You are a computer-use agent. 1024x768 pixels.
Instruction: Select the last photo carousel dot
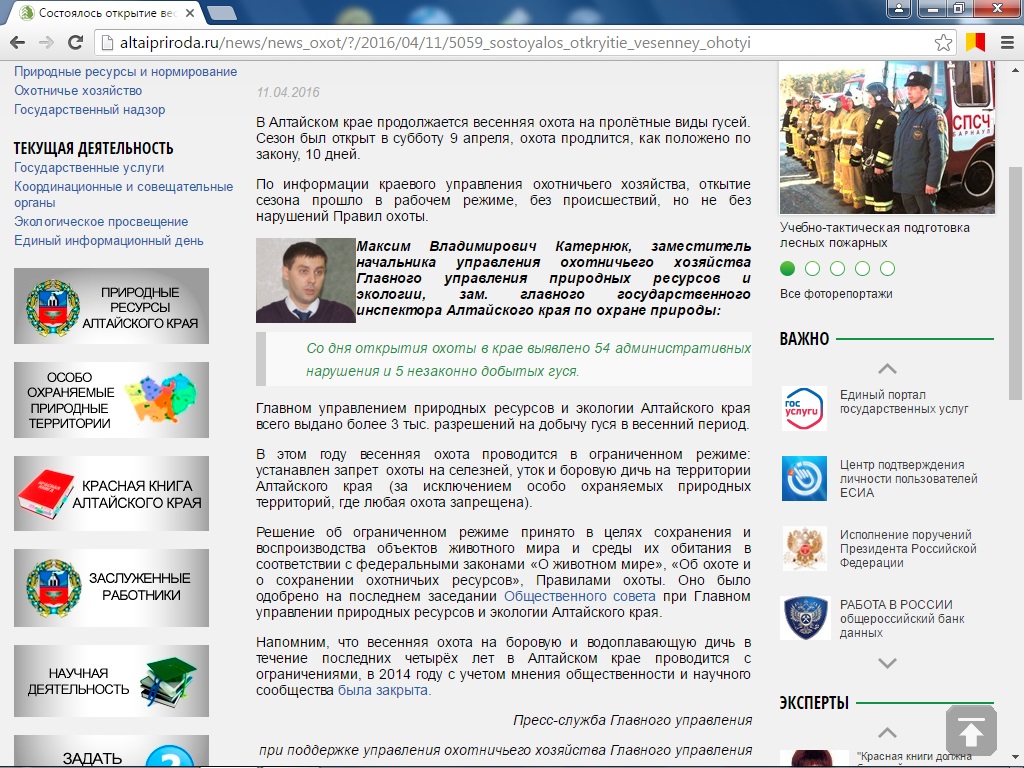tap(887, 268)
